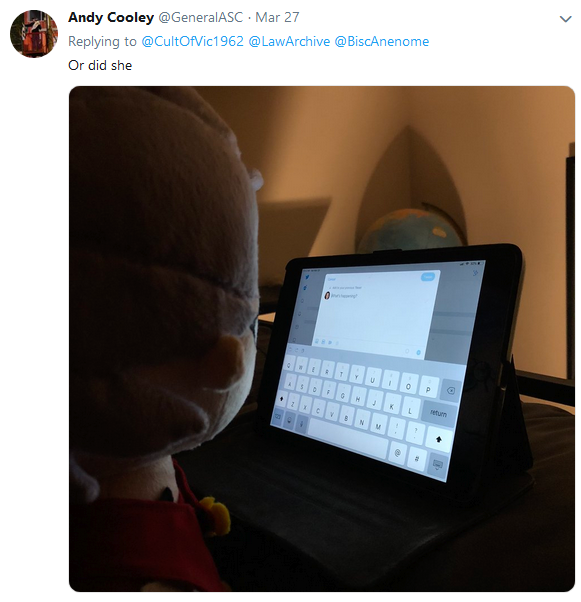Viewport: 581px width, 602px height.
Task: Tap the Cancel link in the compose window
Action: [332, 279]
